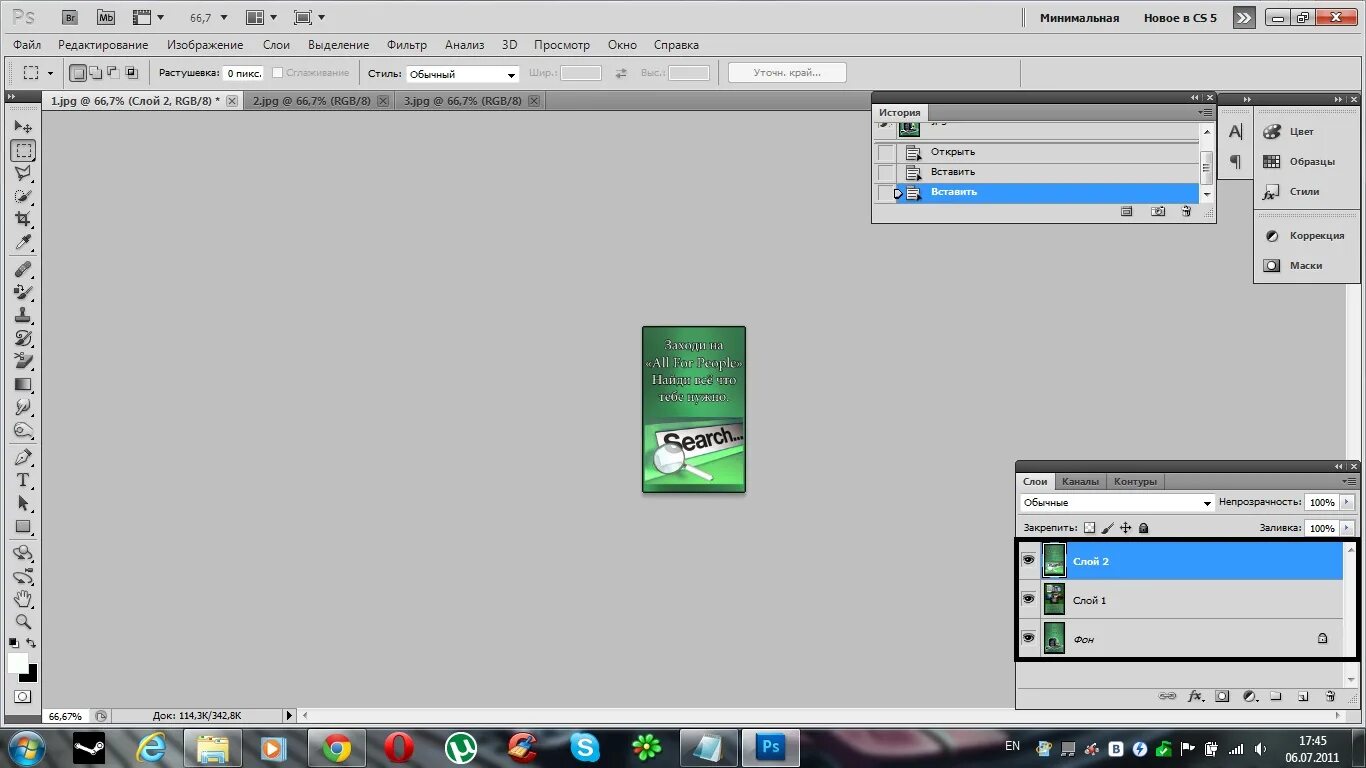Select the Pen tool
1366x768 pixels.
pyautogui.click(x=23, y=457)
